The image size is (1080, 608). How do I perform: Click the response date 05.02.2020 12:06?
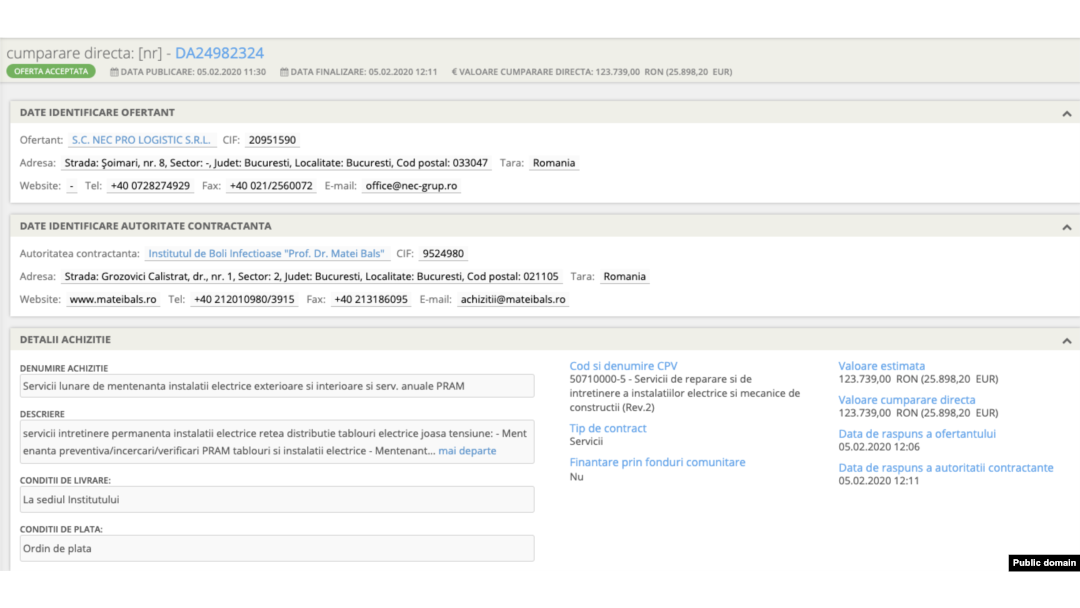coord(879,447)
